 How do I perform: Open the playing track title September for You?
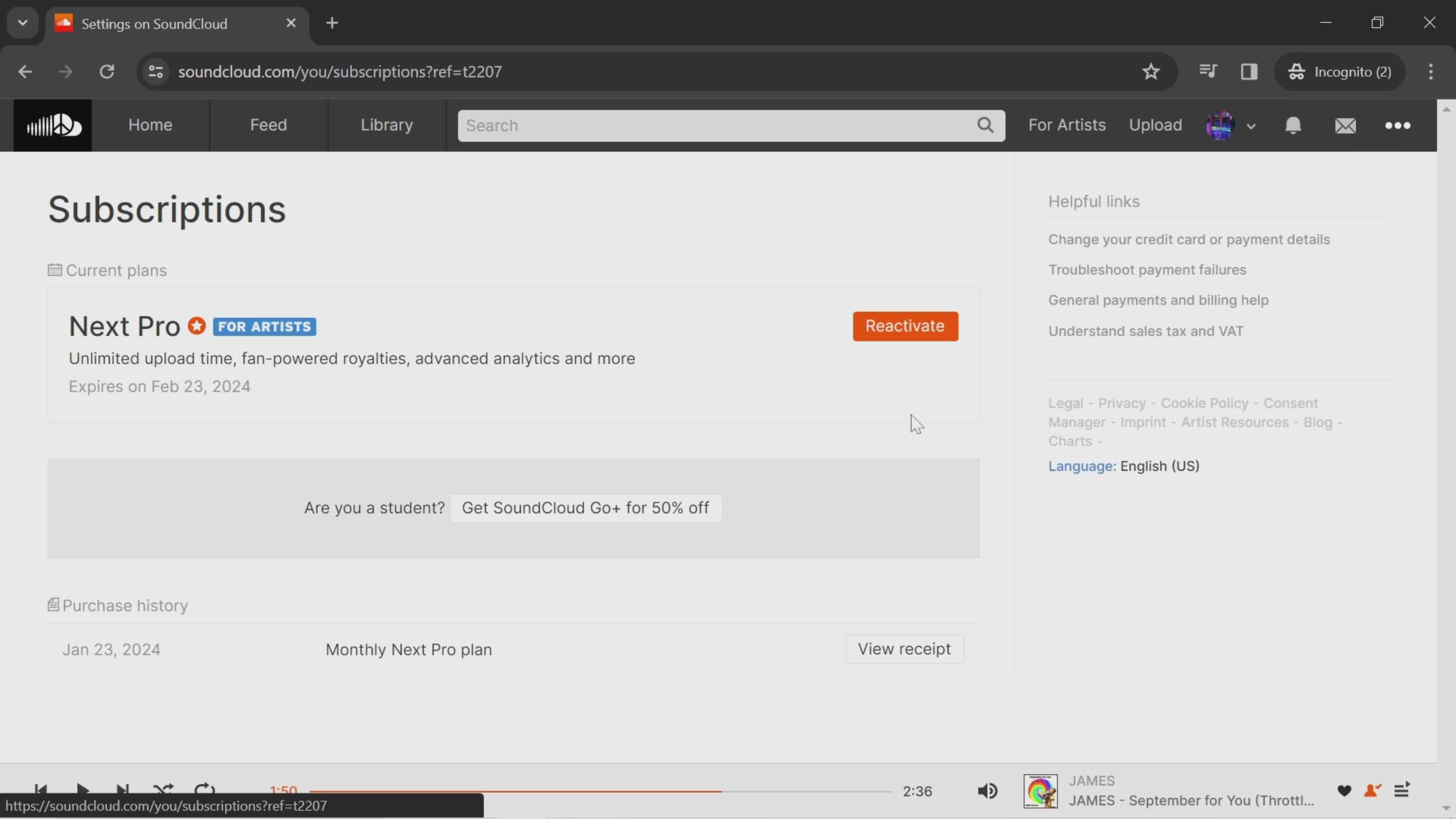pyautogui.click(x=1191, y=801)
